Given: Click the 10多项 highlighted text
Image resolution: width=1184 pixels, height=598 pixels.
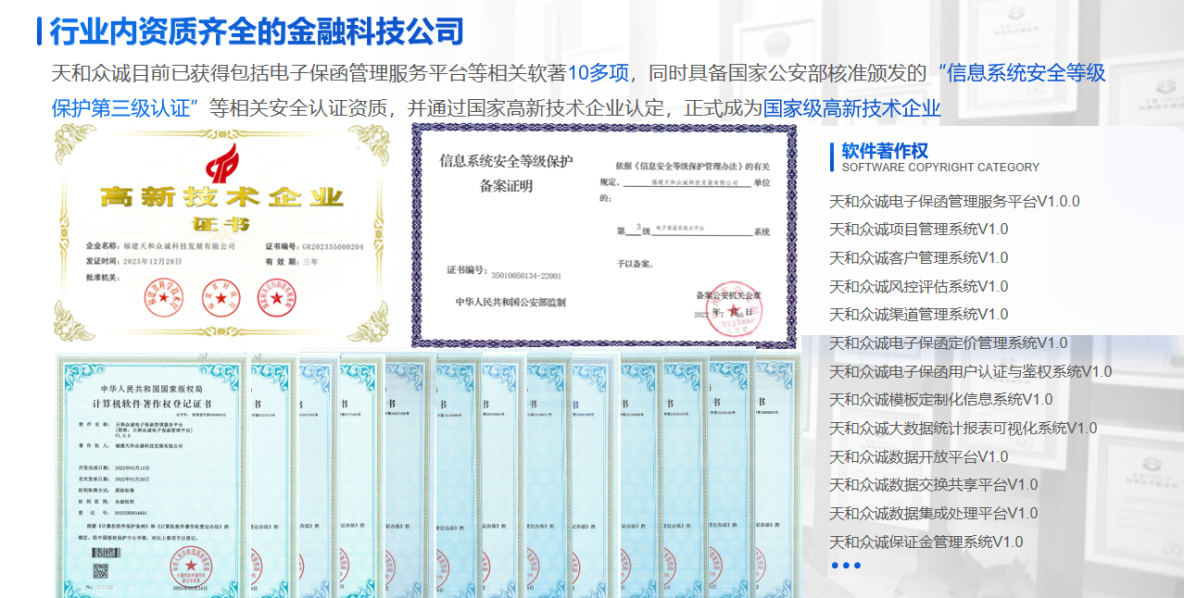Looking at the screenshot, I should click(598, 73).
